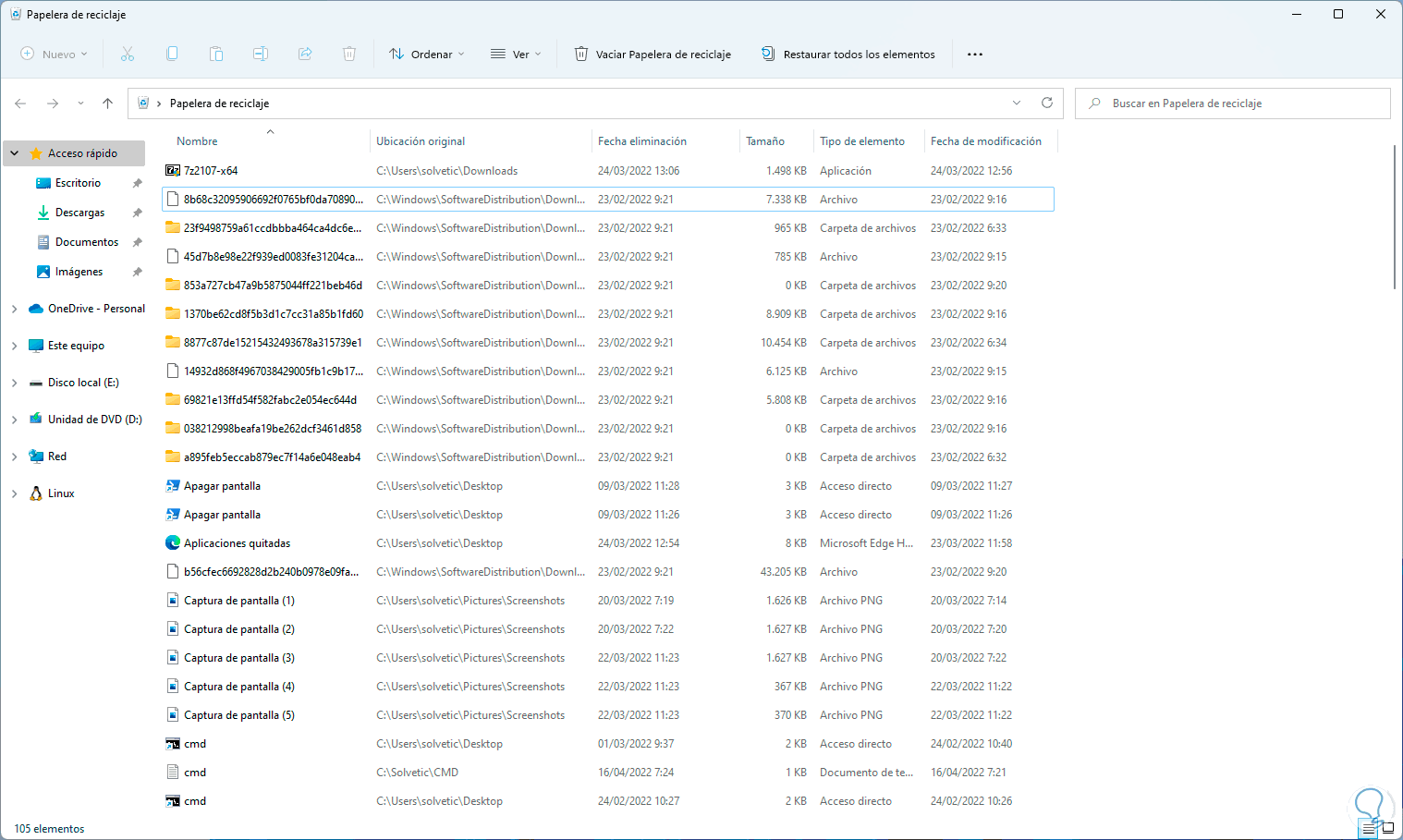This screenshot has width=1403, height=840.
Task: Go up one folder with Up arrow
Action: click(108, 103)
